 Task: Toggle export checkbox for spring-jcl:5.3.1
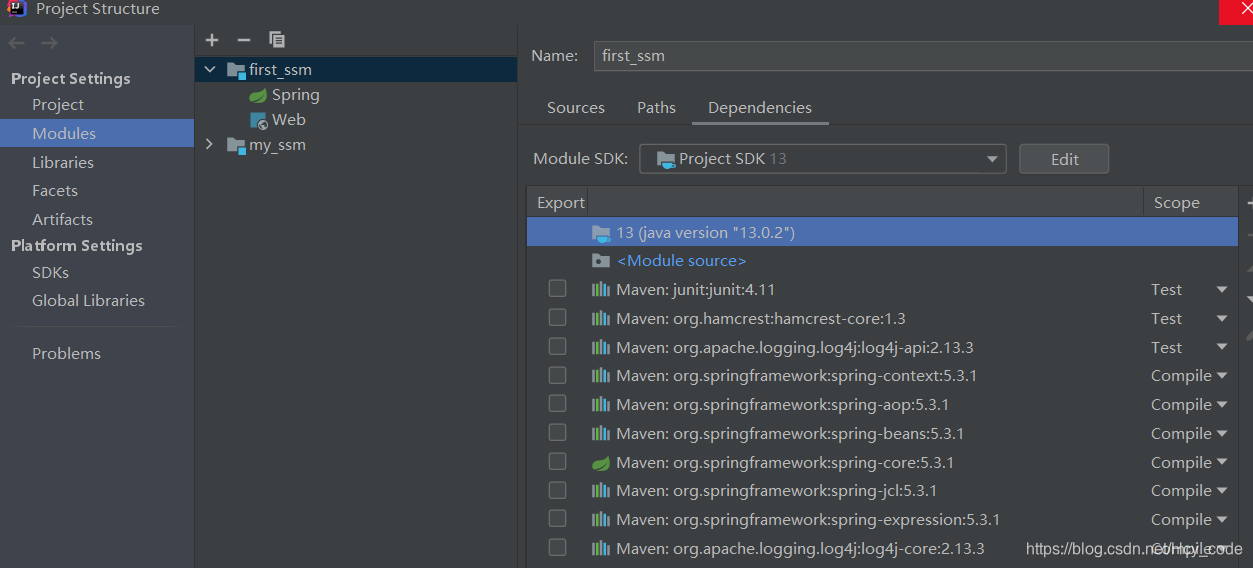557,490
